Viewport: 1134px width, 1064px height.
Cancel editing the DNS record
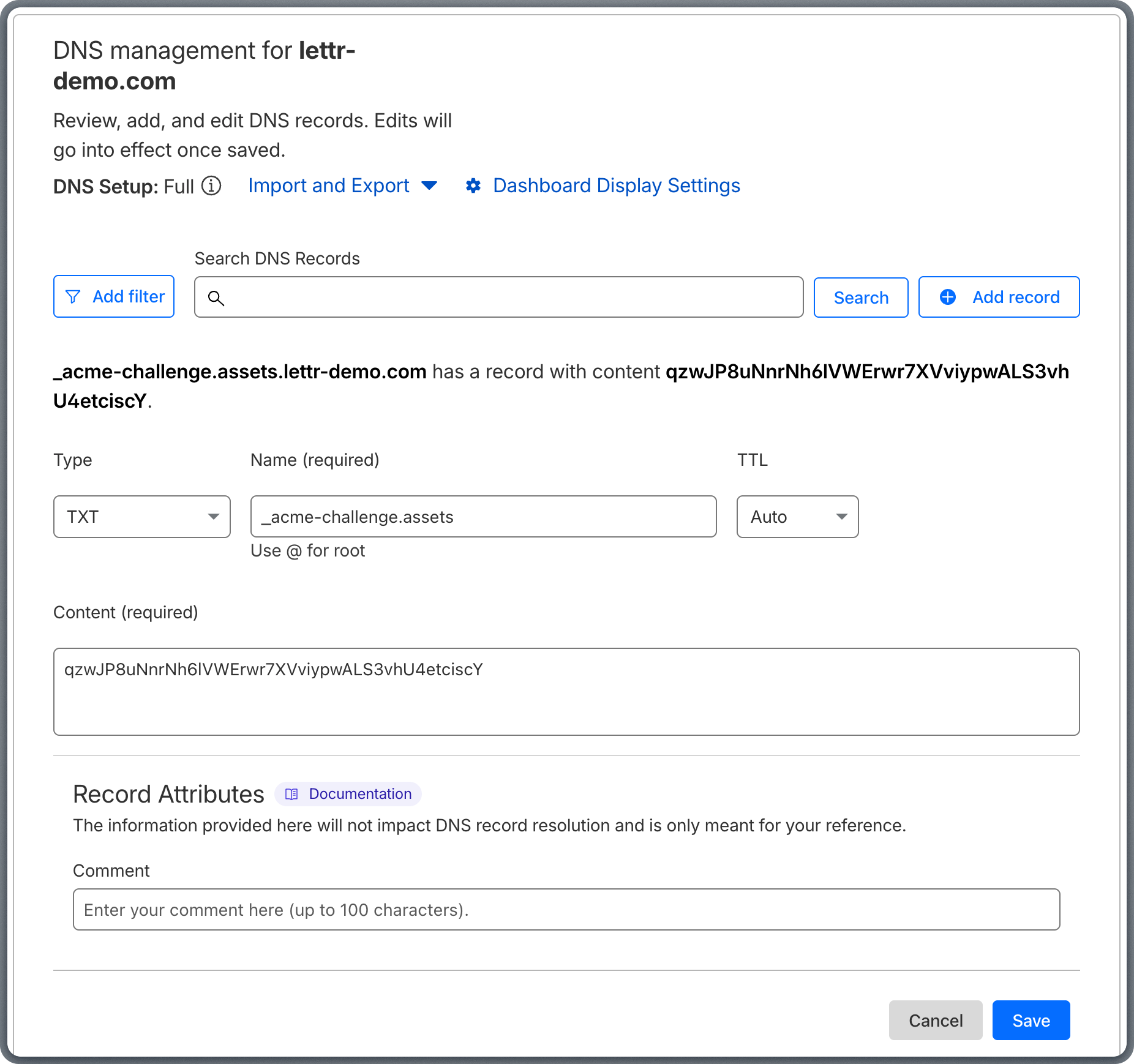(935, 1020)
